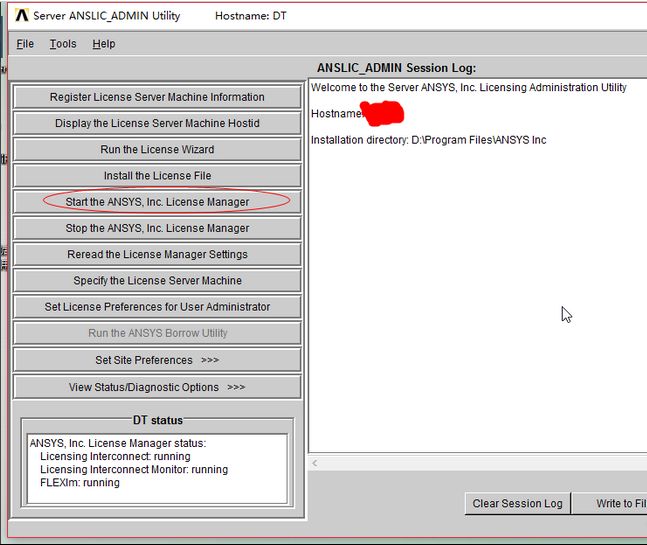This screenshot has width=647, height=545.
Task: Click Specify the License Server Machine
Action: tap(157, 281)
